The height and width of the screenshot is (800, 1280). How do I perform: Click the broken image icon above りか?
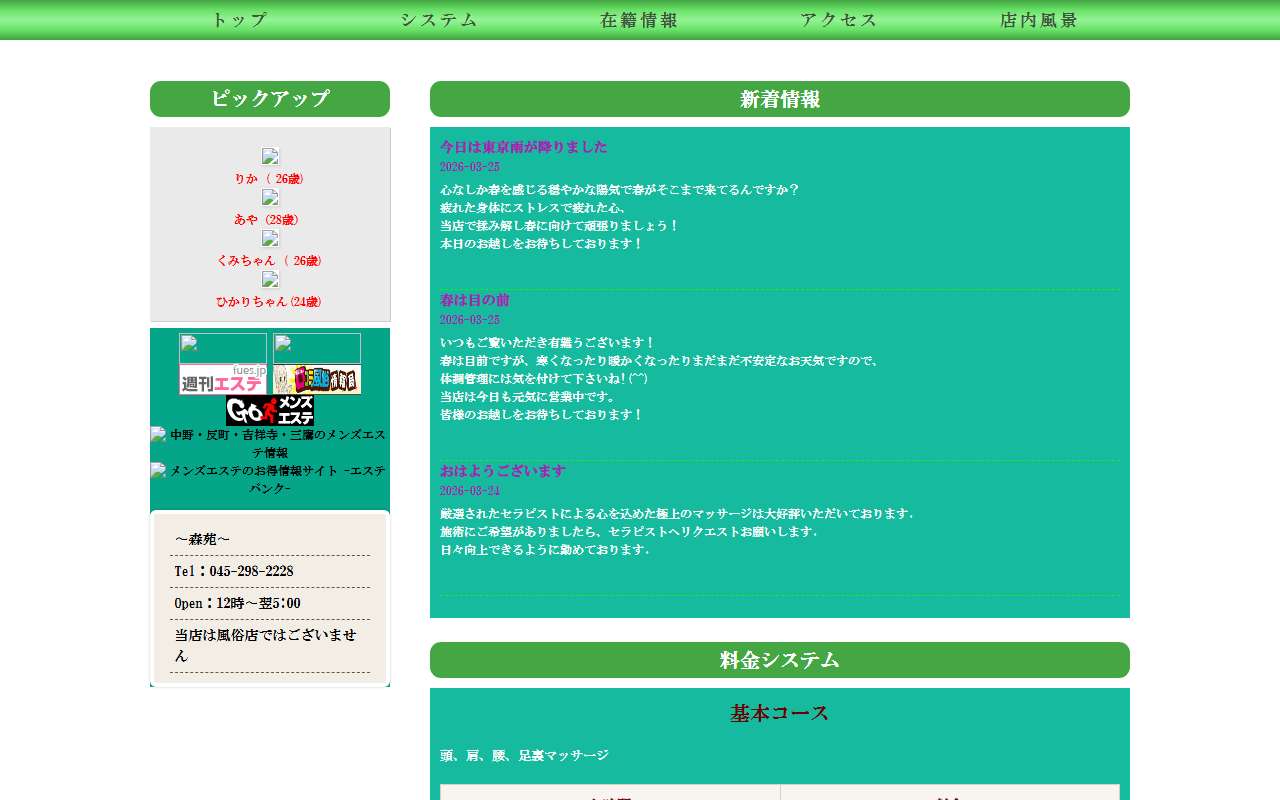270,156
